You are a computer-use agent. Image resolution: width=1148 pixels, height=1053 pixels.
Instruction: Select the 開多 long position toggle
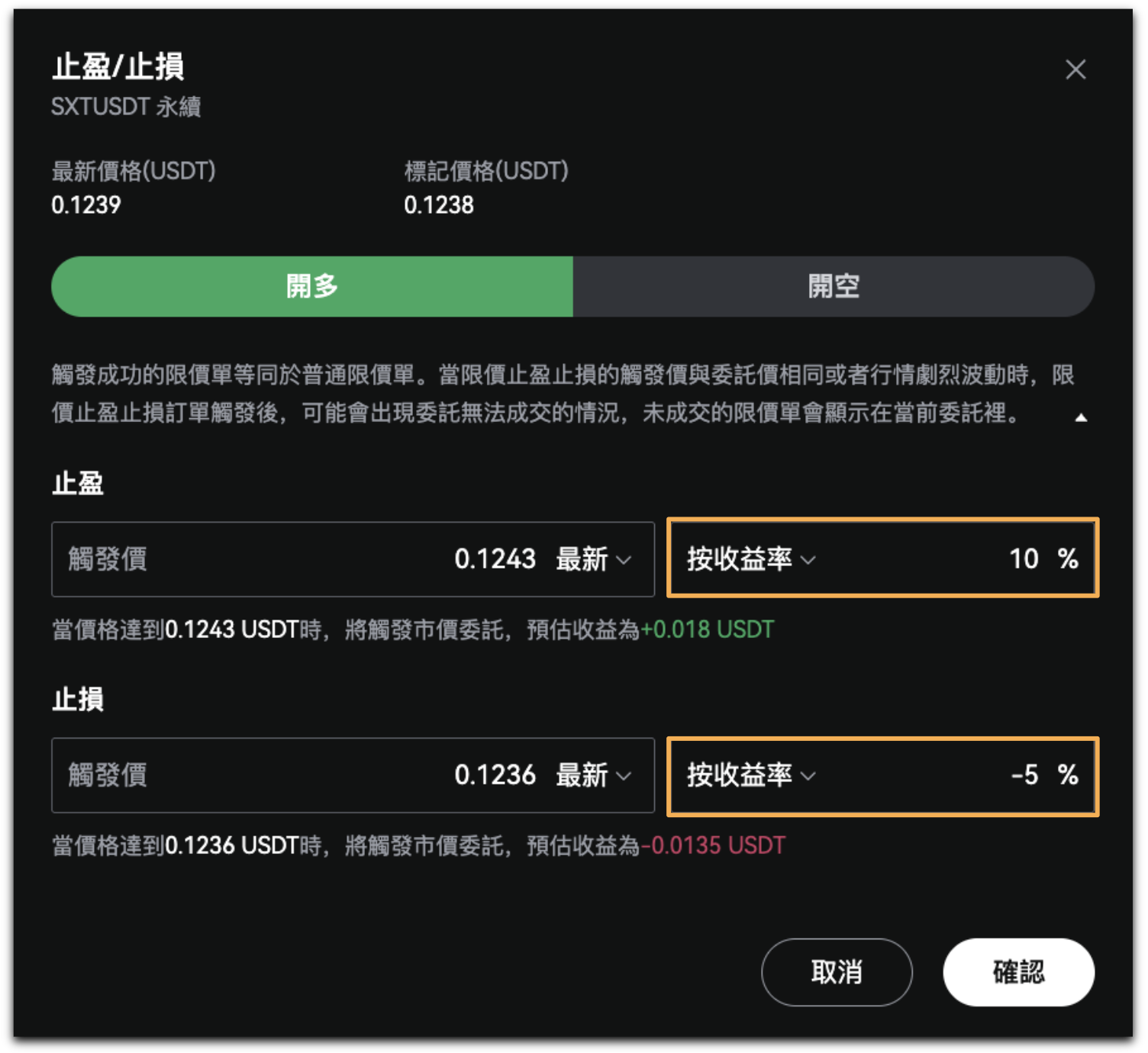pos(312,286)
